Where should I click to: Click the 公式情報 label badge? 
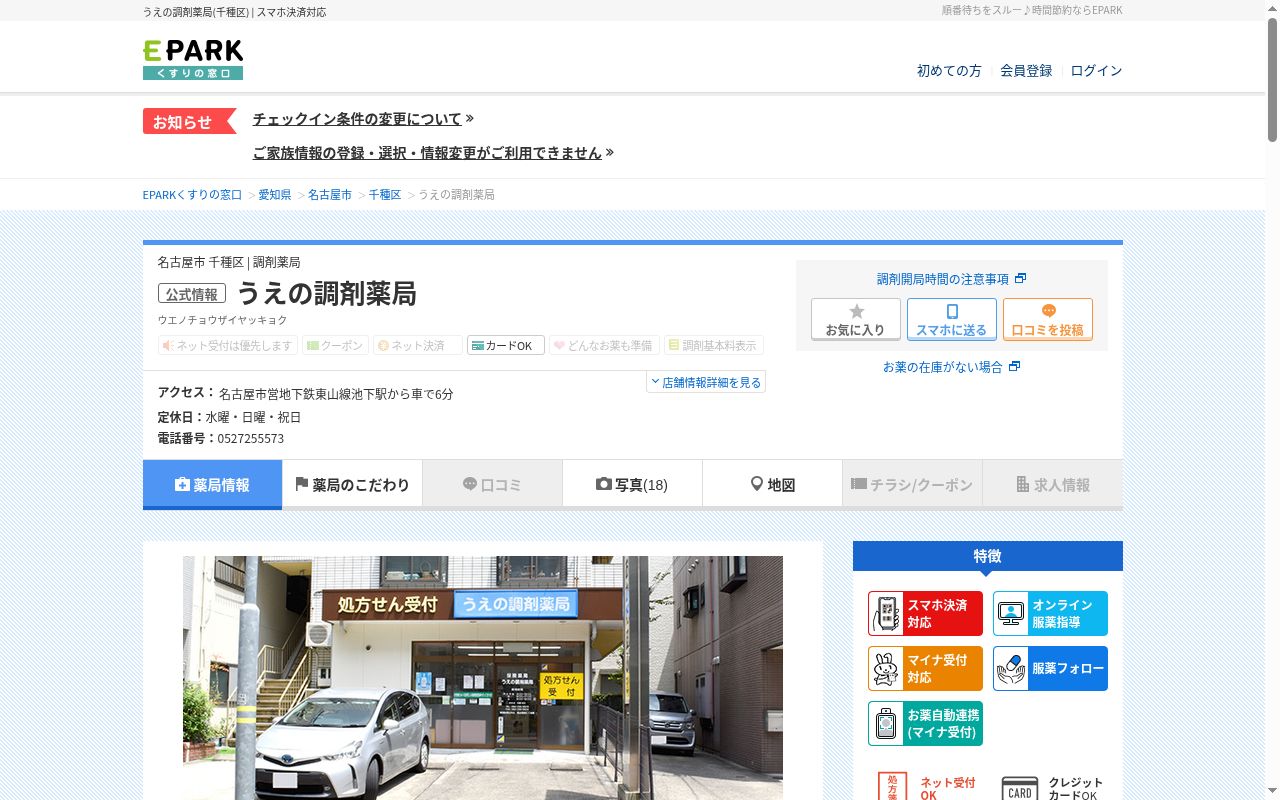coord(192,294)
